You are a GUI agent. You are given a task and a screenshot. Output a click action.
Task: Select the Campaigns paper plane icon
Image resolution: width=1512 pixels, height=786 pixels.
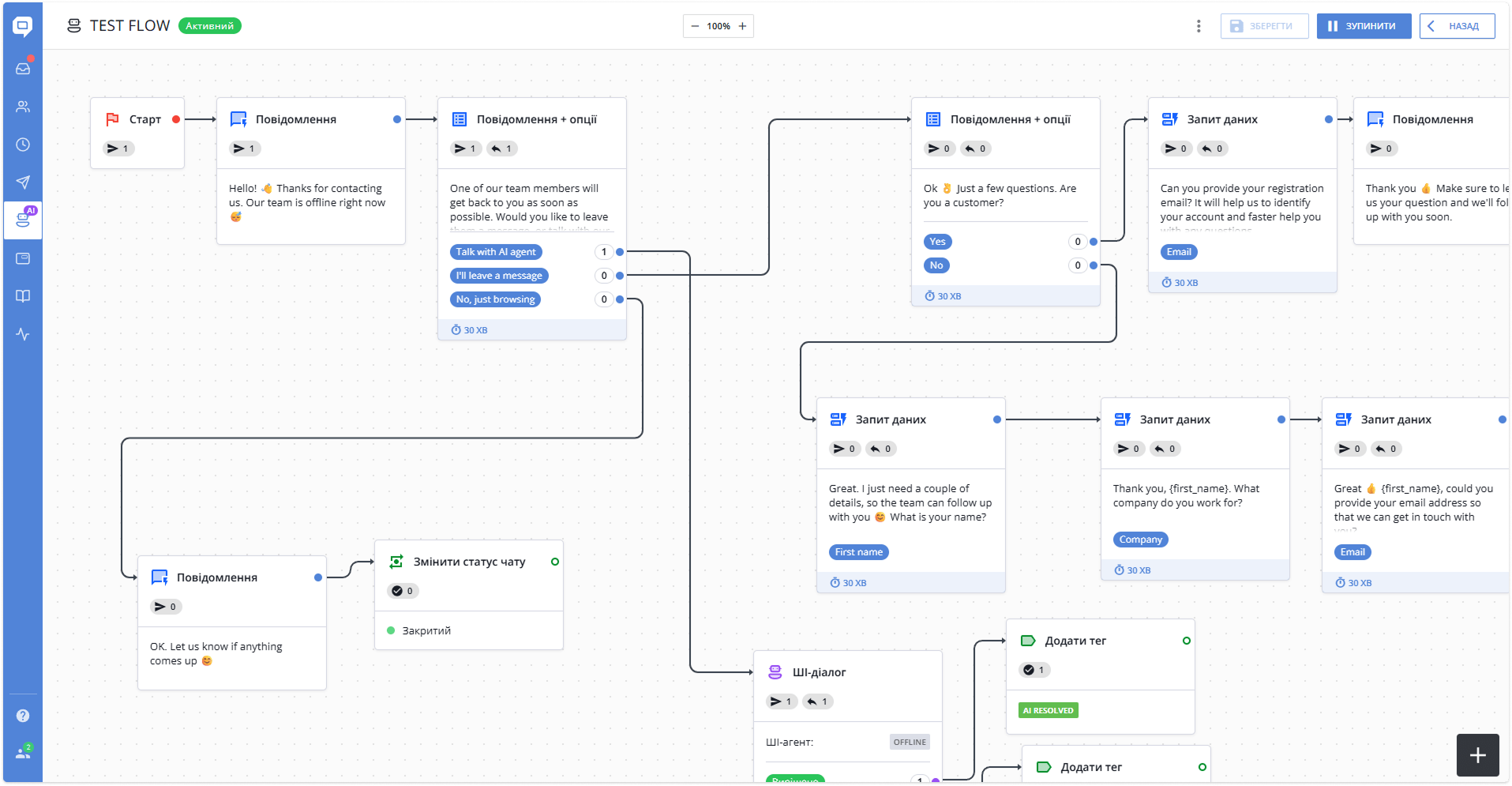click(x=23, y=182)
